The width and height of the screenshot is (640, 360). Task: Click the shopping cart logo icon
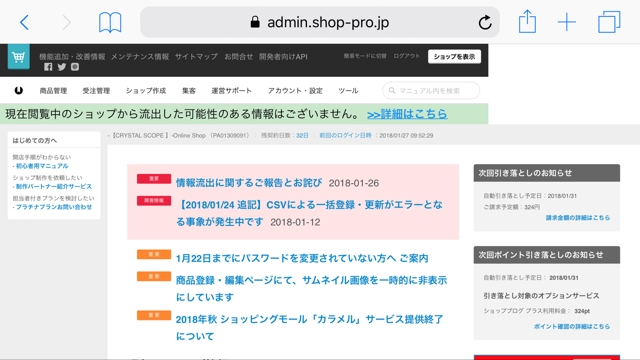(x=18, y=57)
